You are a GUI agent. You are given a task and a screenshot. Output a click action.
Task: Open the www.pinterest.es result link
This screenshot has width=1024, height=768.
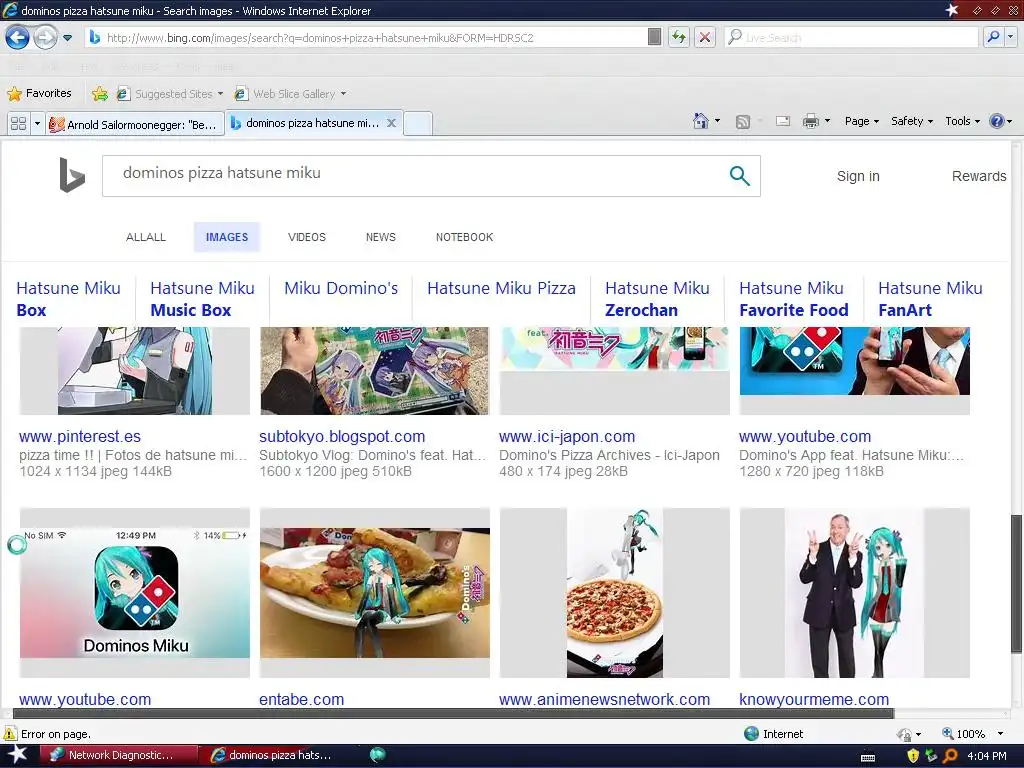tap(80, 436)
